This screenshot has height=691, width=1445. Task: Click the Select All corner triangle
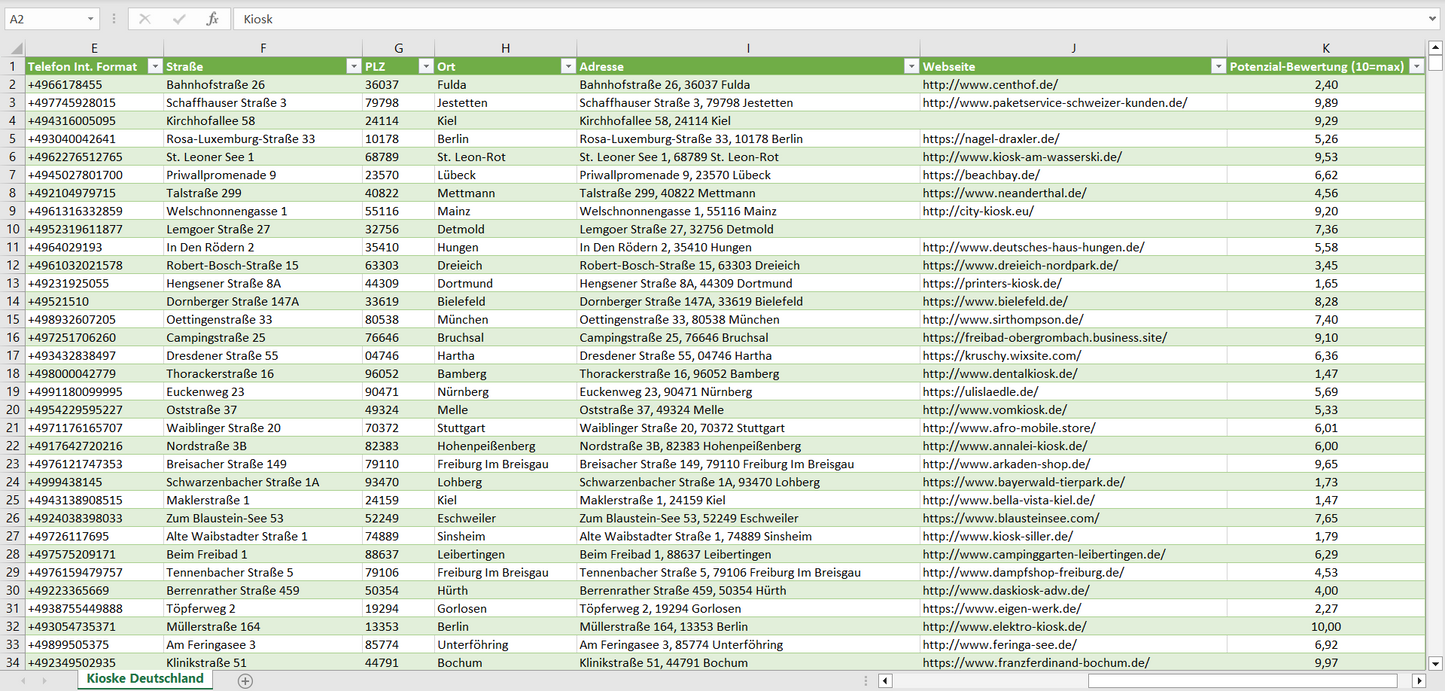click(16, 48)
